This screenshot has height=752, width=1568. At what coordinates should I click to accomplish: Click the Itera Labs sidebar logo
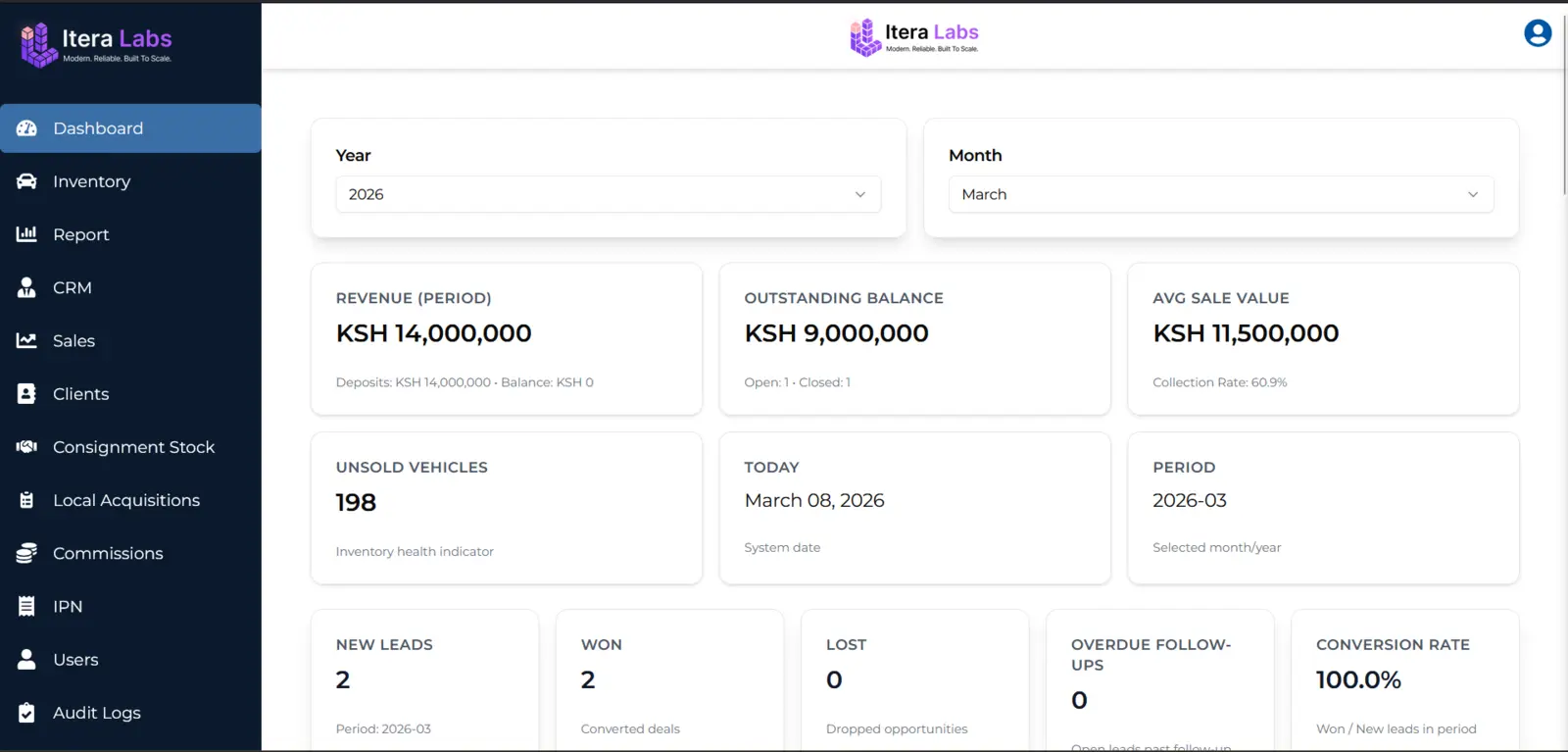[96, 44]
